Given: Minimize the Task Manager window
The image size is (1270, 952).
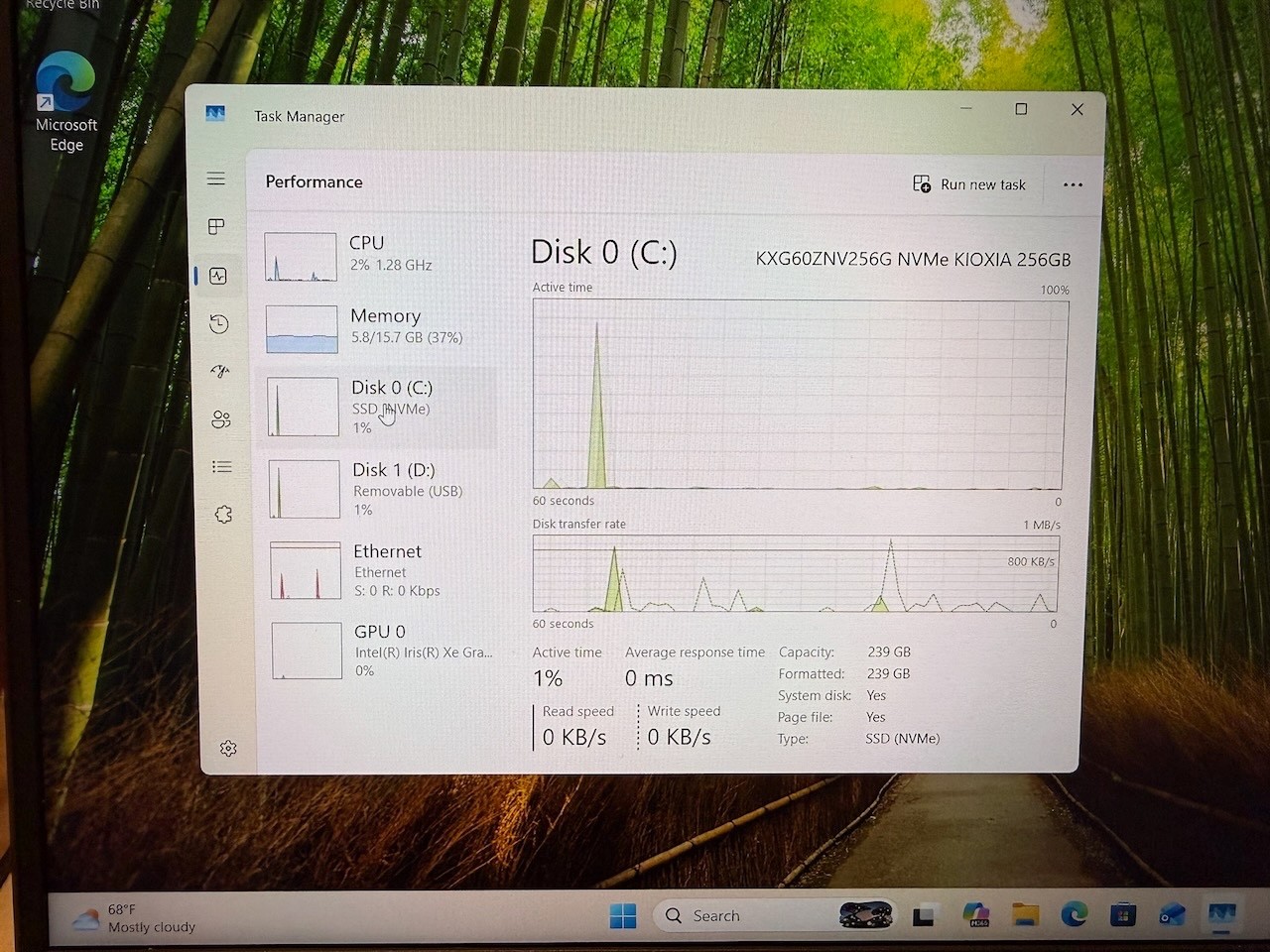Looking at the screenshot, I should (965, 108).
